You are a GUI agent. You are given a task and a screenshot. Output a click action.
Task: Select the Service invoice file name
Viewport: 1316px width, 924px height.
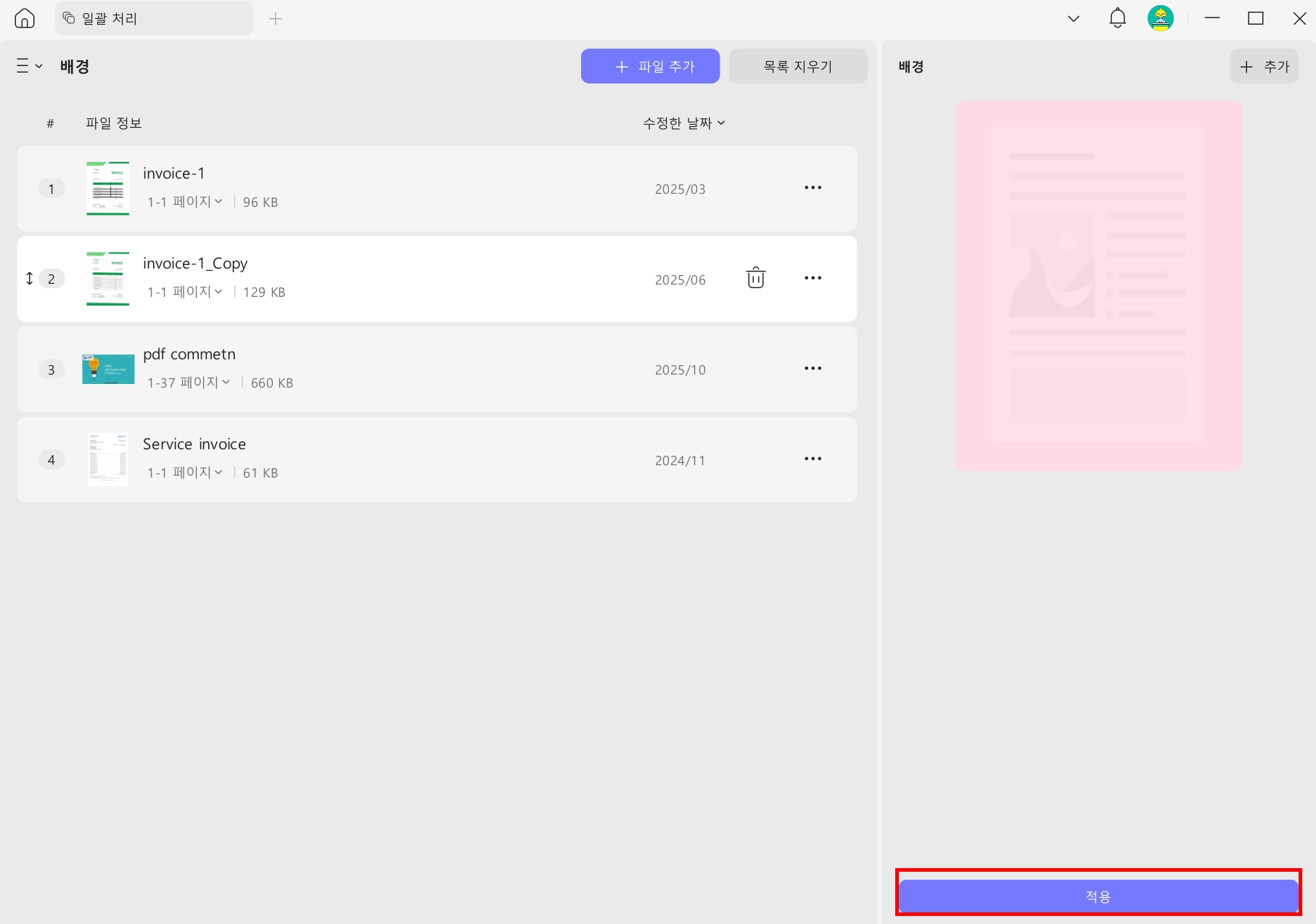(194, 444)
